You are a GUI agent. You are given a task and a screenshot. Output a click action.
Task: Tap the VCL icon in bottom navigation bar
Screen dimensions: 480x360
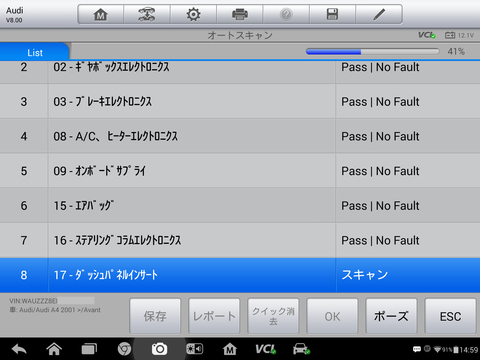265,349
